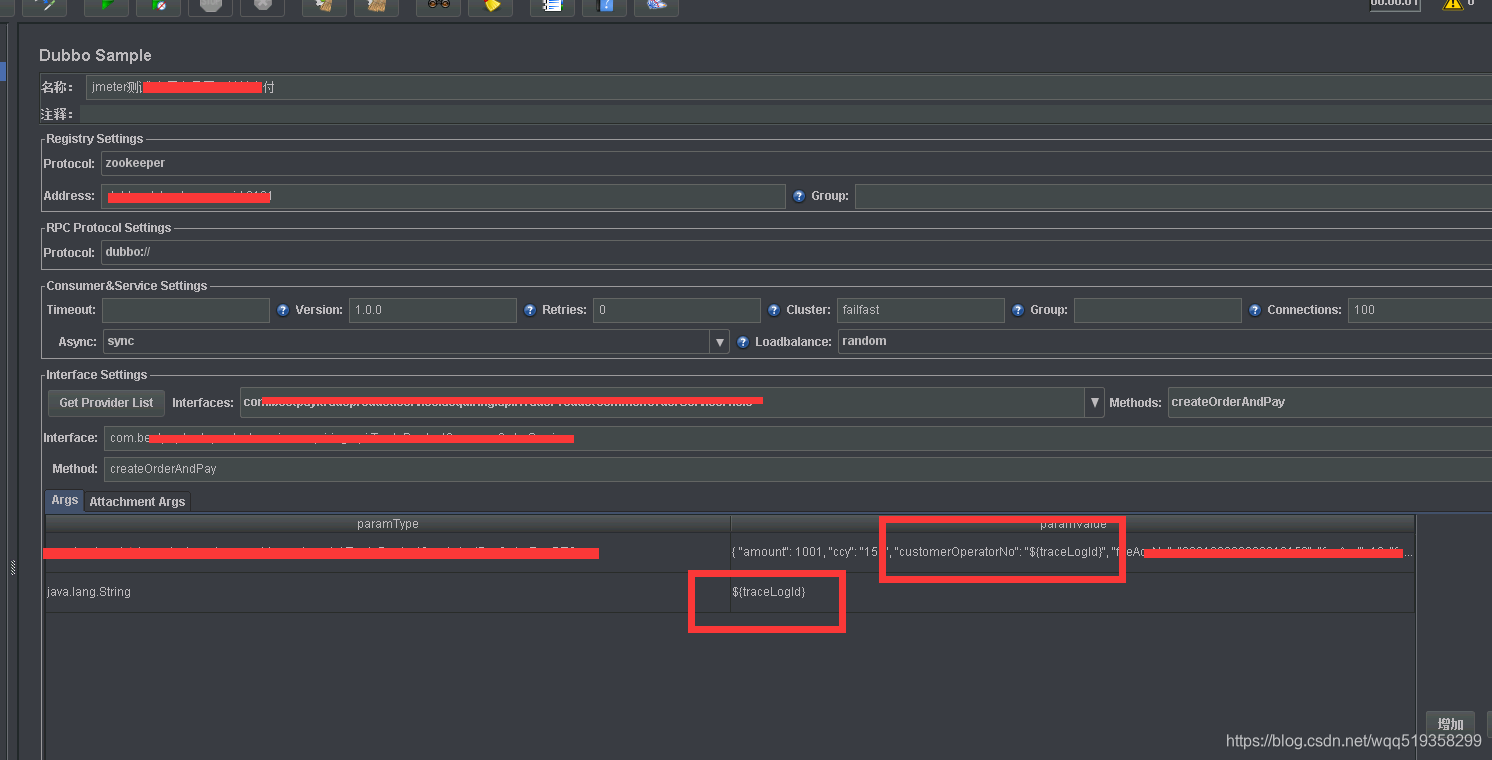Click the Shutdown test toolbar icon
The image size is (1492, 760).
262,6
